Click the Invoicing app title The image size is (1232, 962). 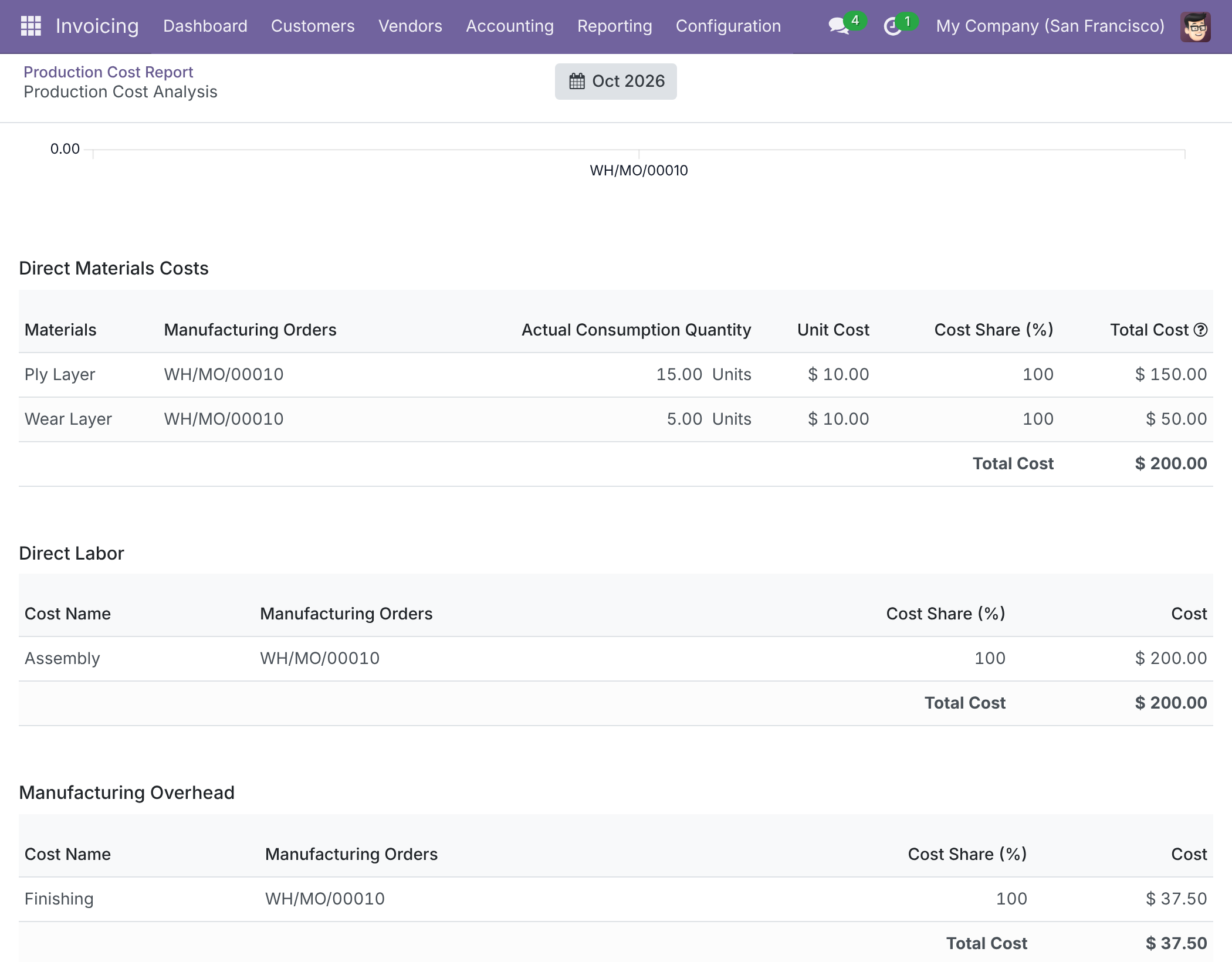pyautogui.click(x=97, y=26)
